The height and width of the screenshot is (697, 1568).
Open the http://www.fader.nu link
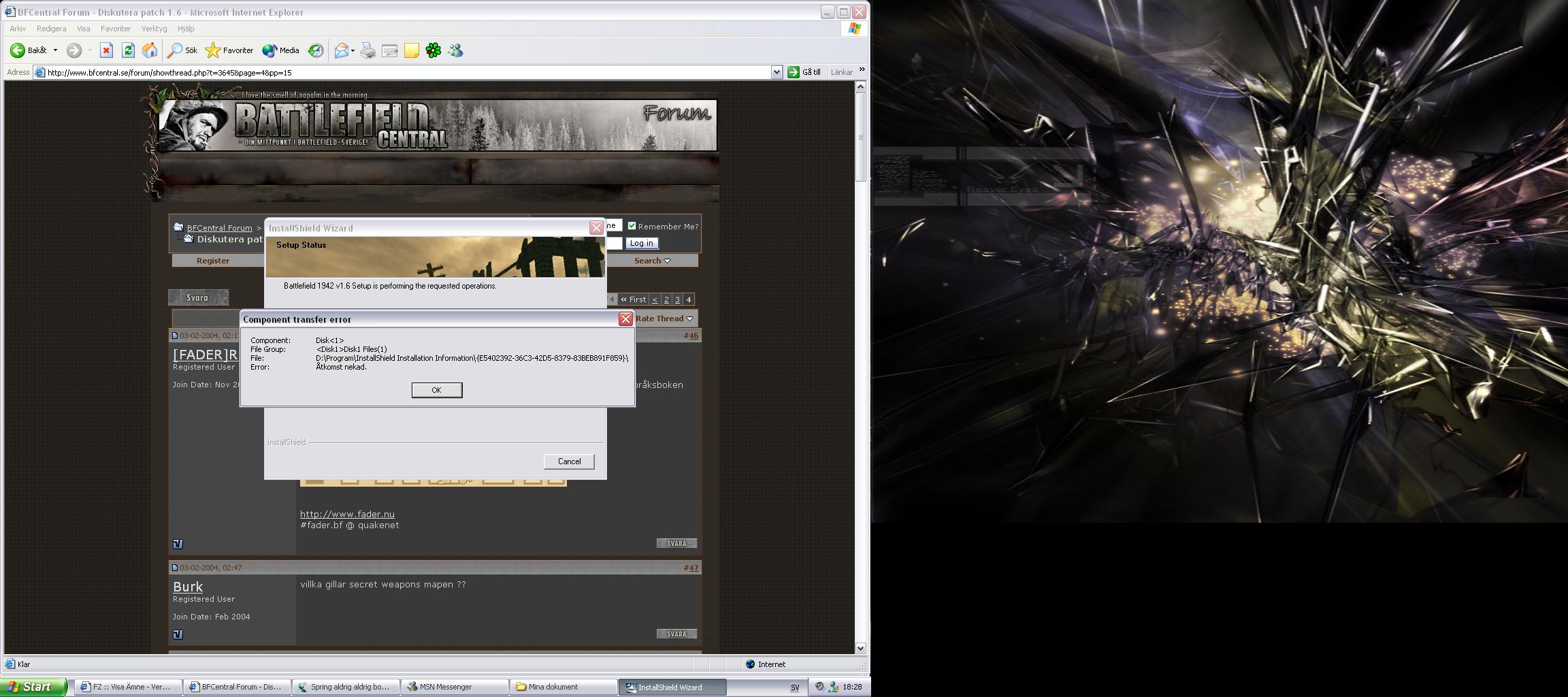point(347,514)
